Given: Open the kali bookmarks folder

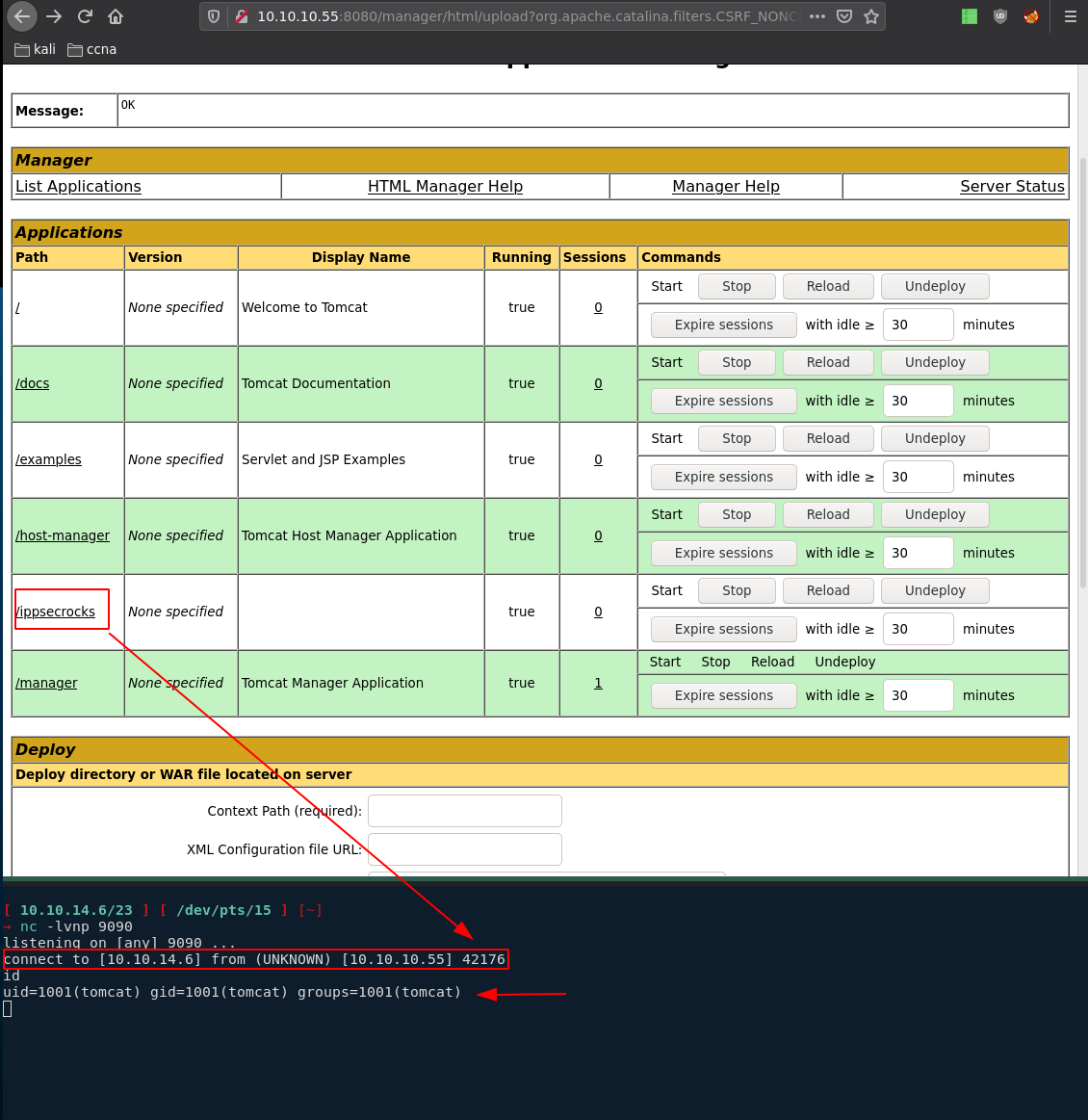Looking at the screenshot, I should coord(35,49).
